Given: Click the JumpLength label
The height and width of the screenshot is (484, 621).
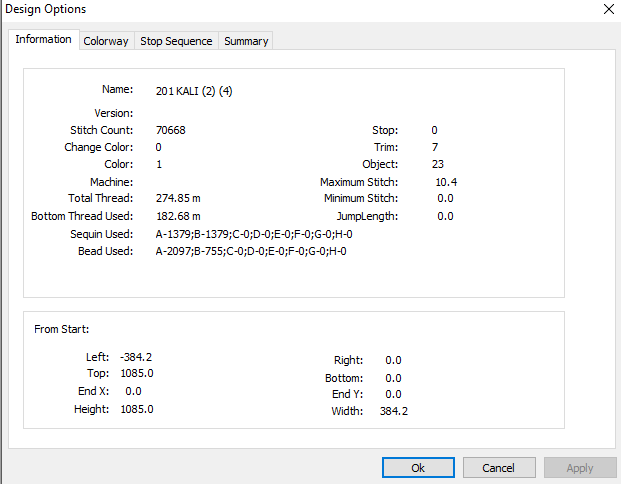Looking at the screenshot, I should point(368,216).
